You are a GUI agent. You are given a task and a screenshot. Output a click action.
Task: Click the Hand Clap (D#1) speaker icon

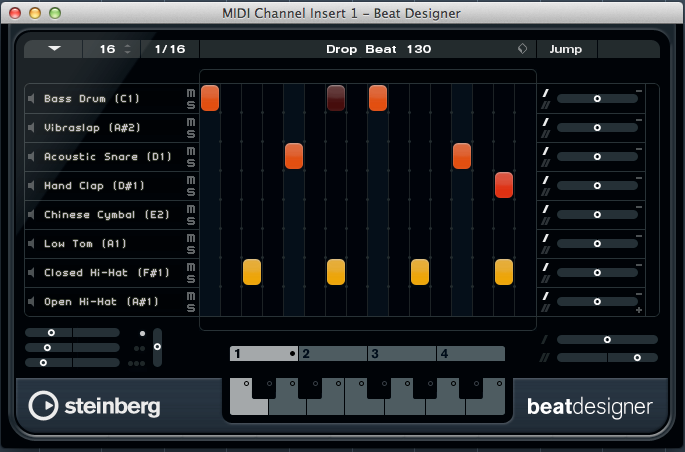point(31,186)
